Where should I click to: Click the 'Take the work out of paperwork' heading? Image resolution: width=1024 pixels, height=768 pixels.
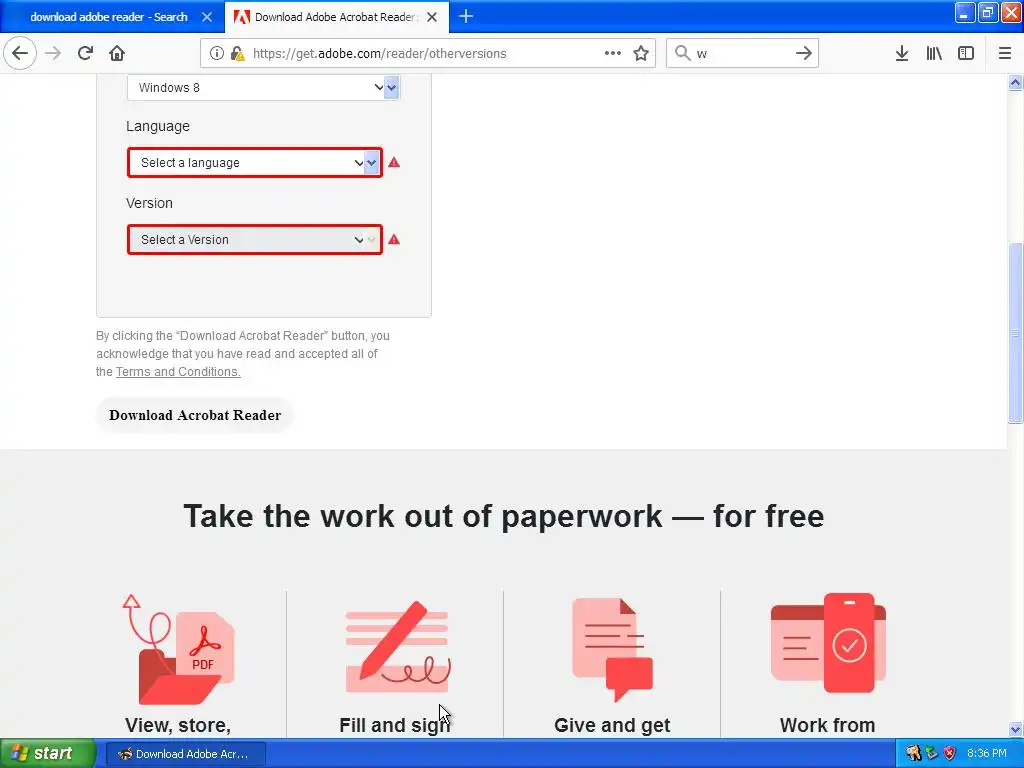pyautogui.click(x=504, y=516)
